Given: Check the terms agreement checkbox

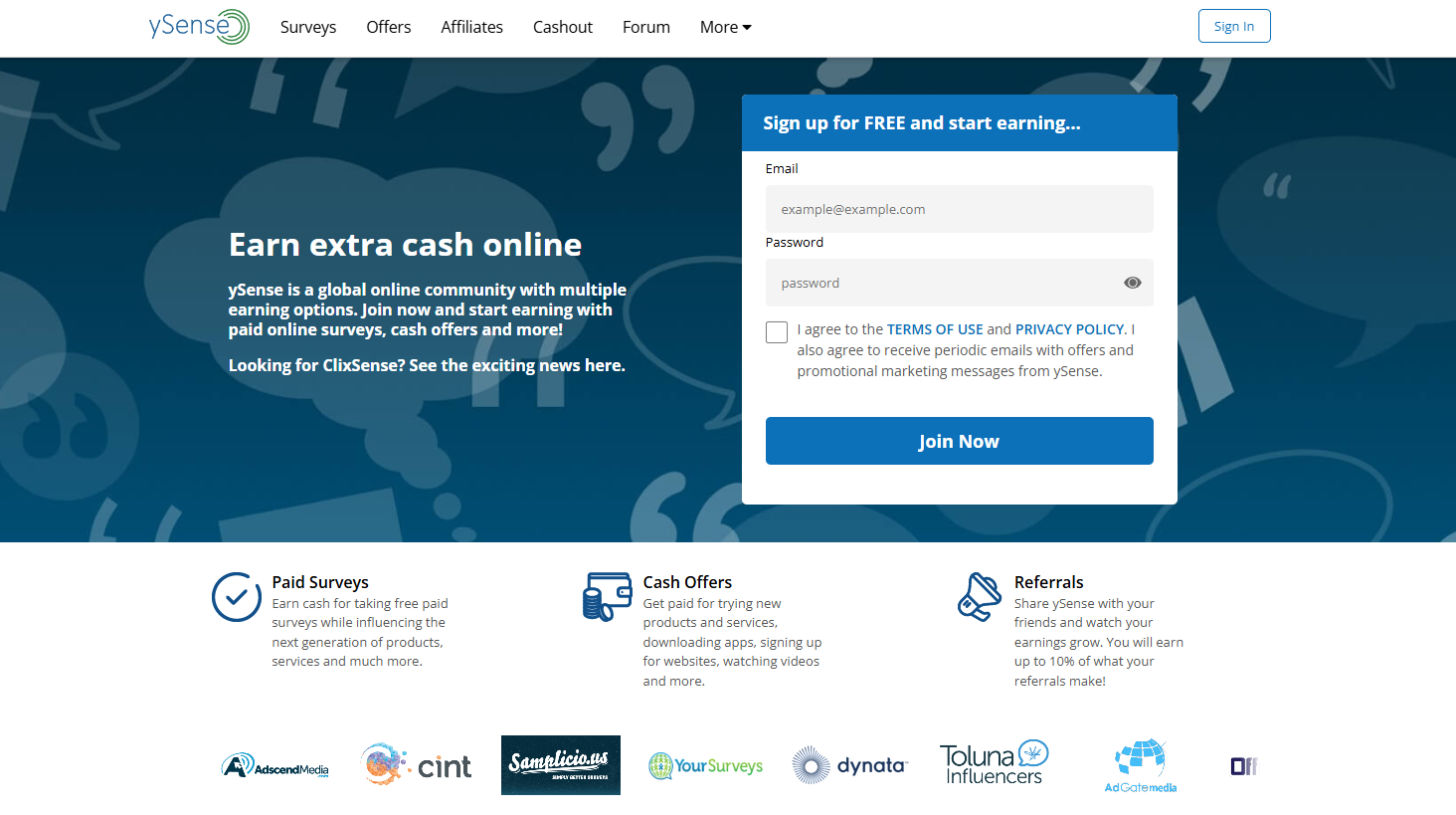Looking at the screenshot, I should (x=777, y=332).
